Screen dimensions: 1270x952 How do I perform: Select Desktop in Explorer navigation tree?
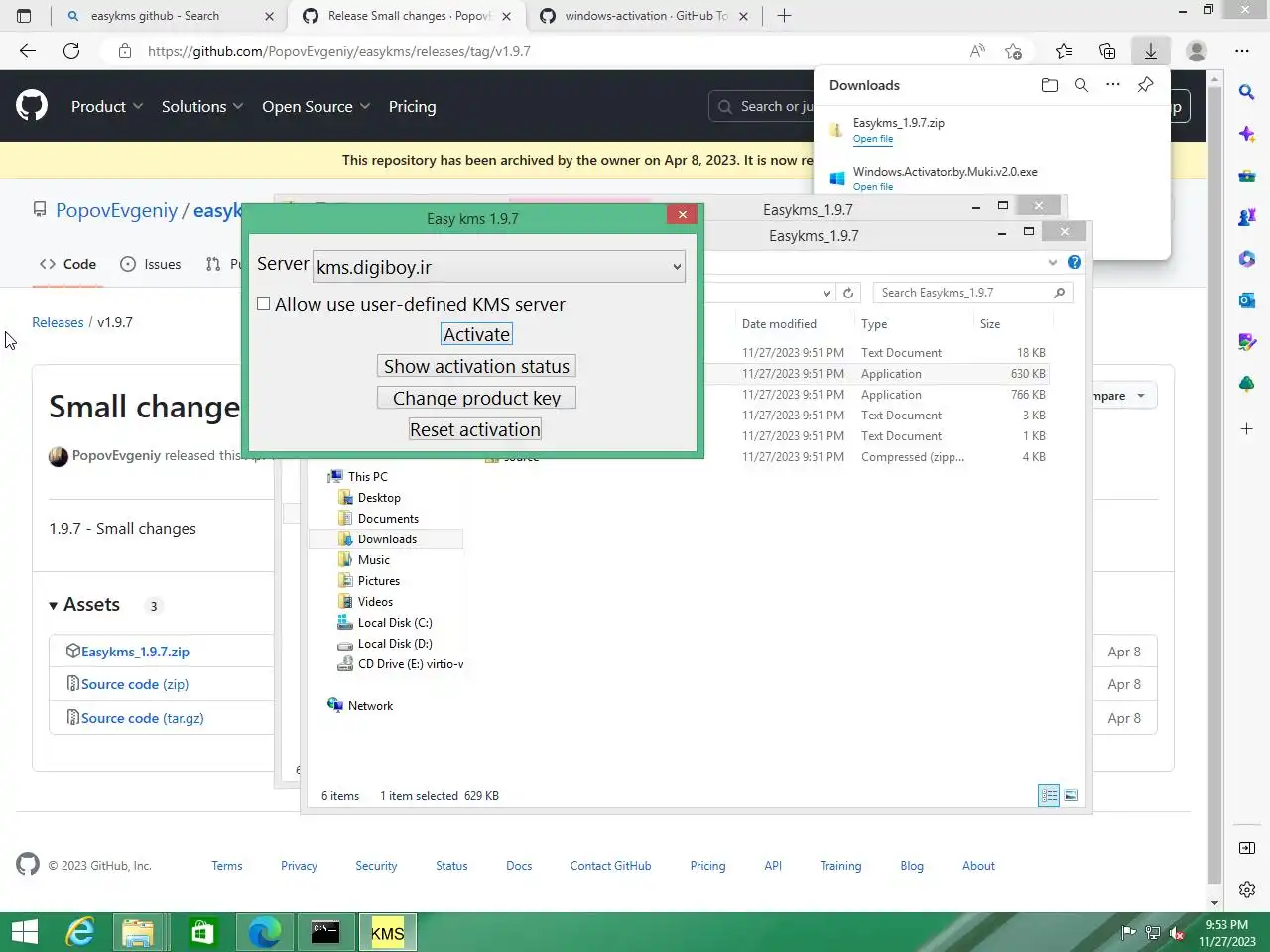click(379, 498)
